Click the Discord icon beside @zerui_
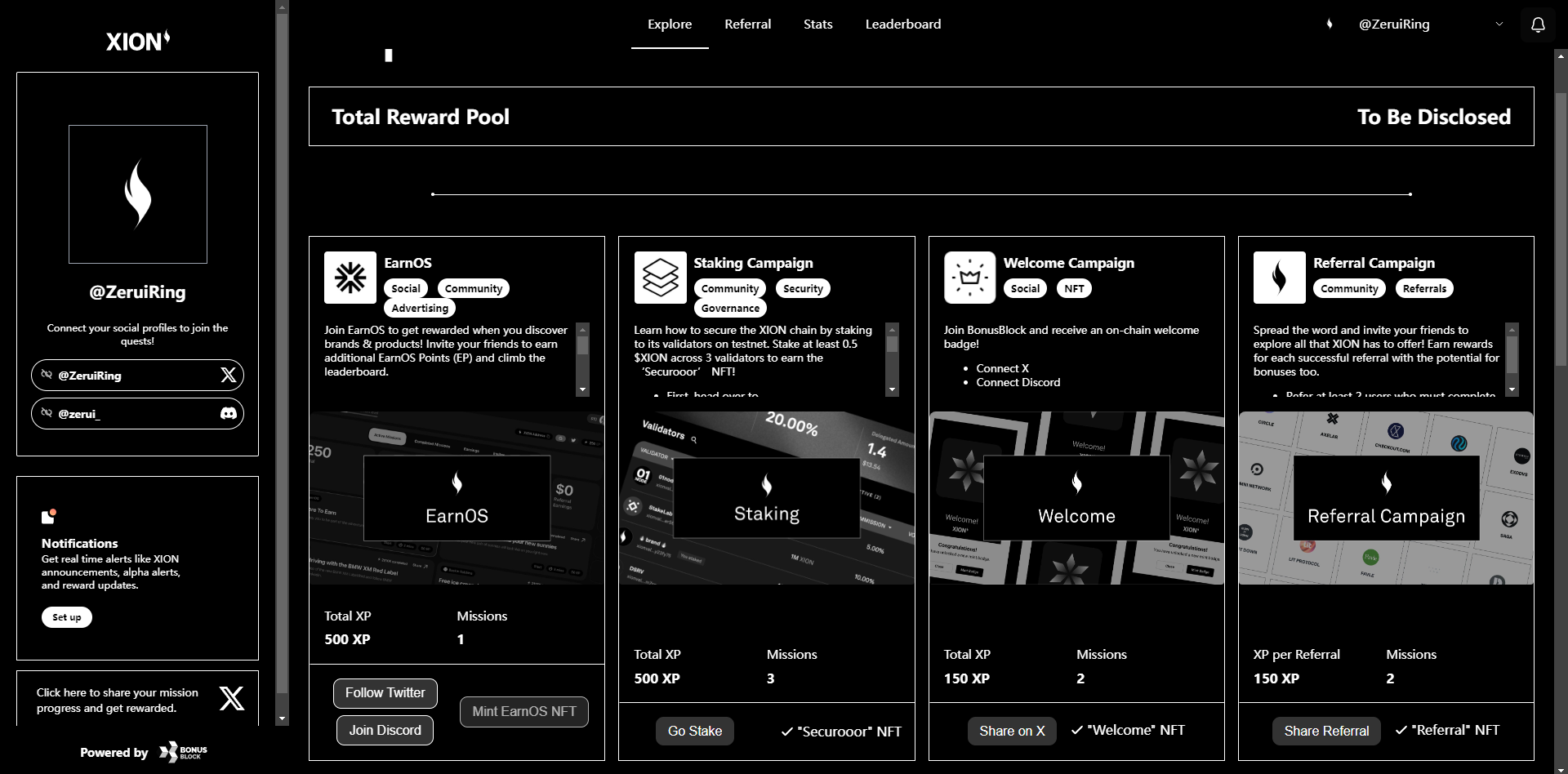1568x774 pixels. point(229,414)
